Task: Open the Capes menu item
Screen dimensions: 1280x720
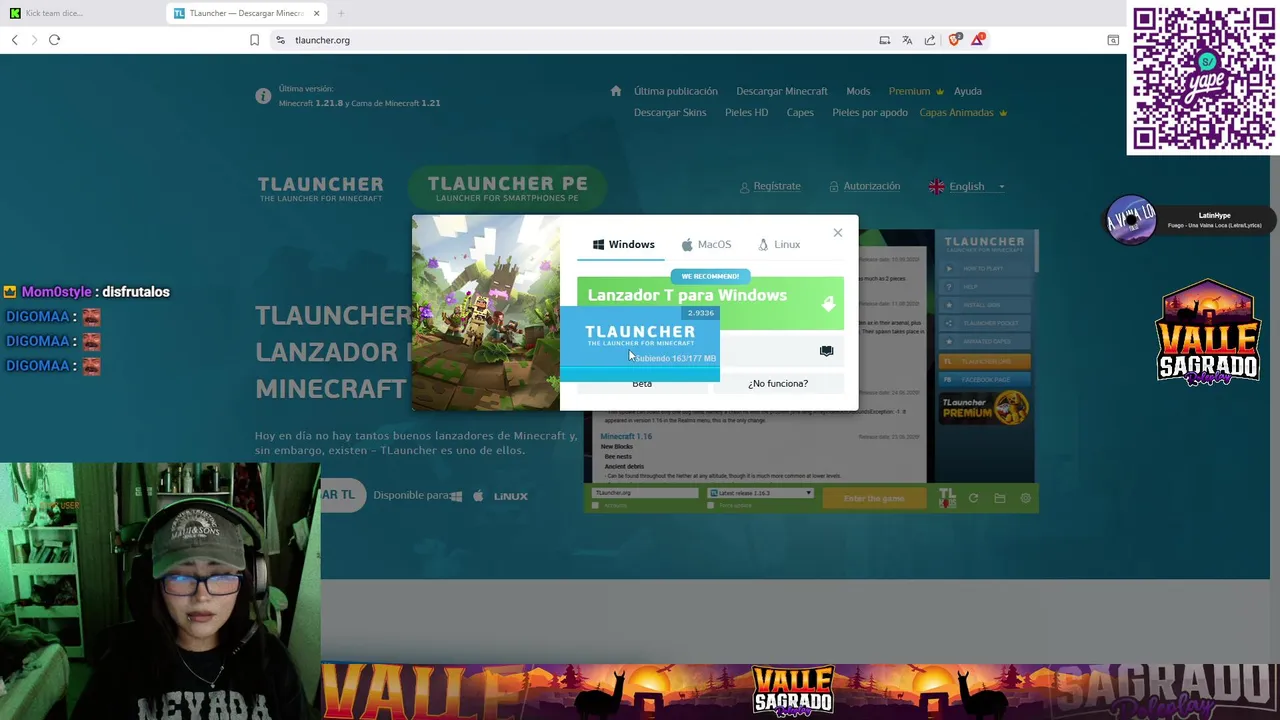Action: tap(800, 112)
